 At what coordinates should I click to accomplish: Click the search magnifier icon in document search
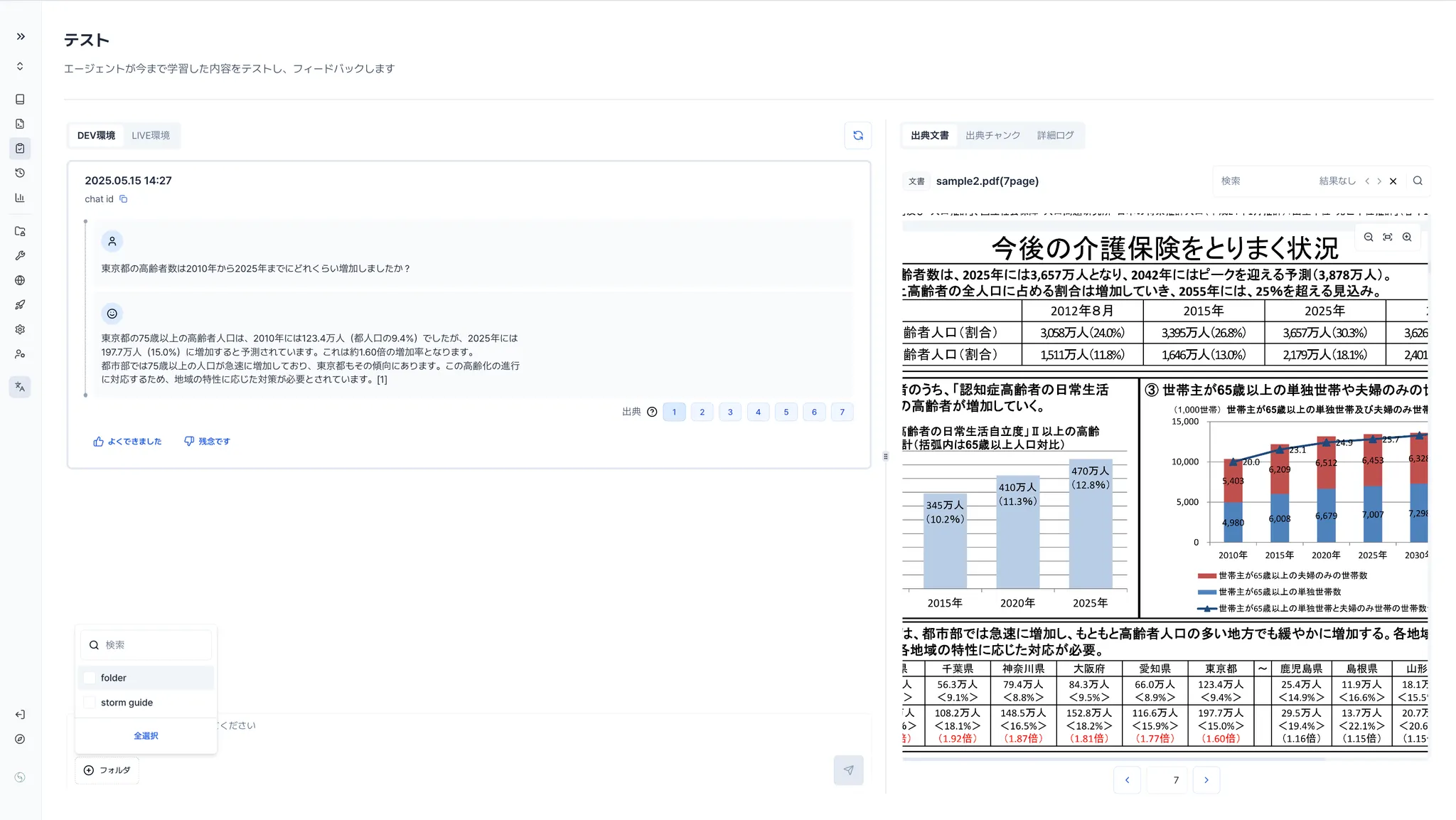tap(1418, 181)
